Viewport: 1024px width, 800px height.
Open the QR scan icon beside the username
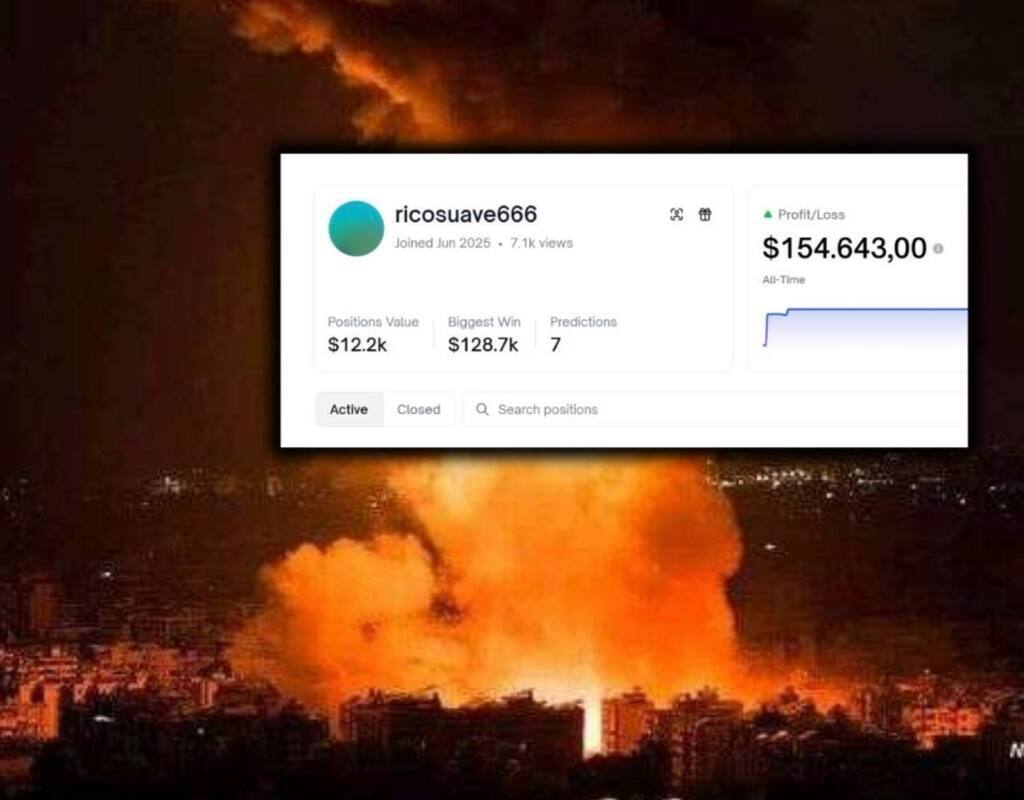click(x=677, y=214)
